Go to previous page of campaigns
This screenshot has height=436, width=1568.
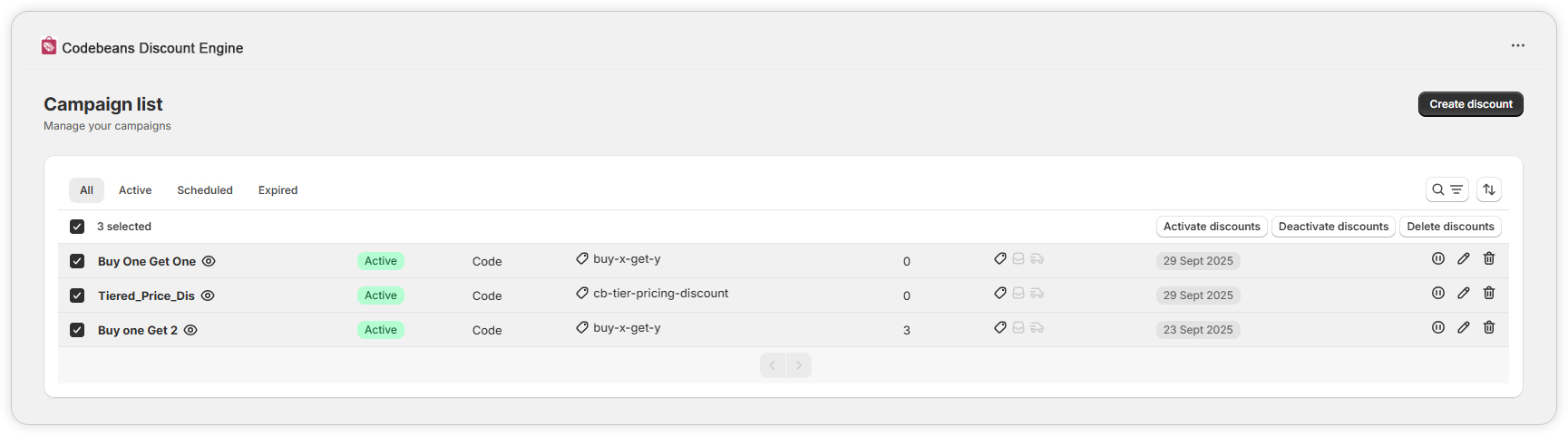pyautogui.click(x=773, y=365)
